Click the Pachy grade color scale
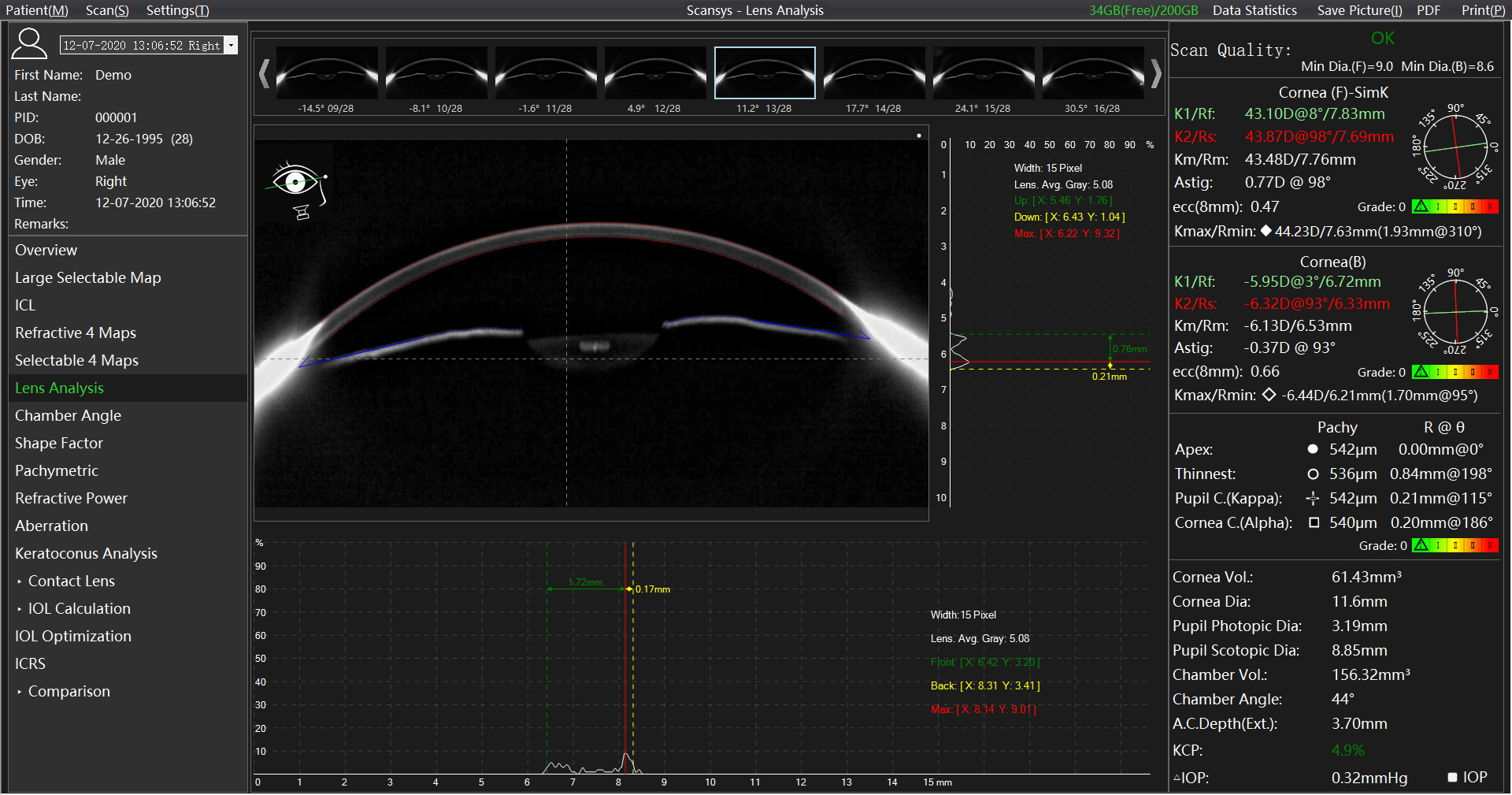This screenshot has width=1512, height=795. pyautogui.click(x=1455, y=545)
